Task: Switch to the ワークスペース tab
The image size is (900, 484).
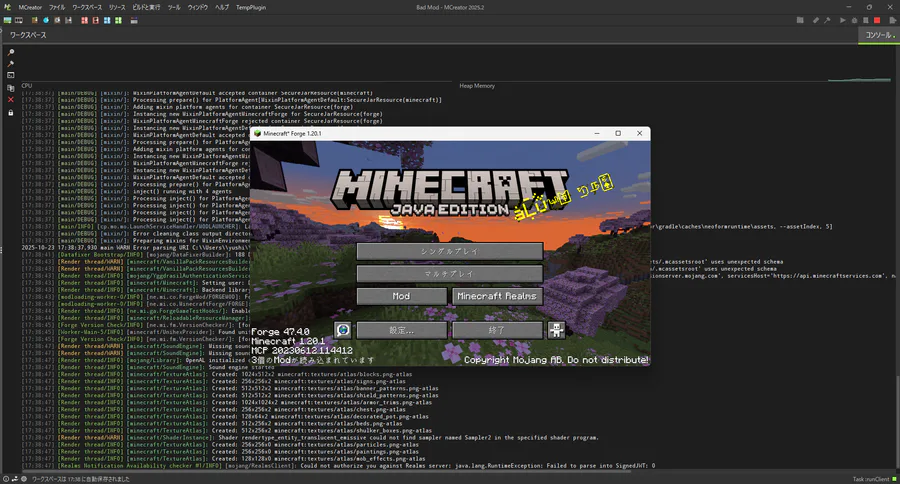Action: coord(28,35)
